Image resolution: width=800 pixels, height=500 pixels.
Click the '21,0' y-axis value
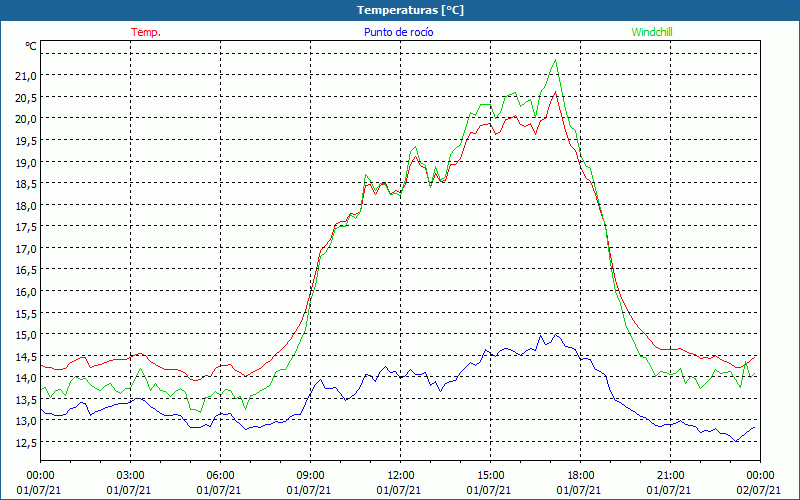coord(27,76)
